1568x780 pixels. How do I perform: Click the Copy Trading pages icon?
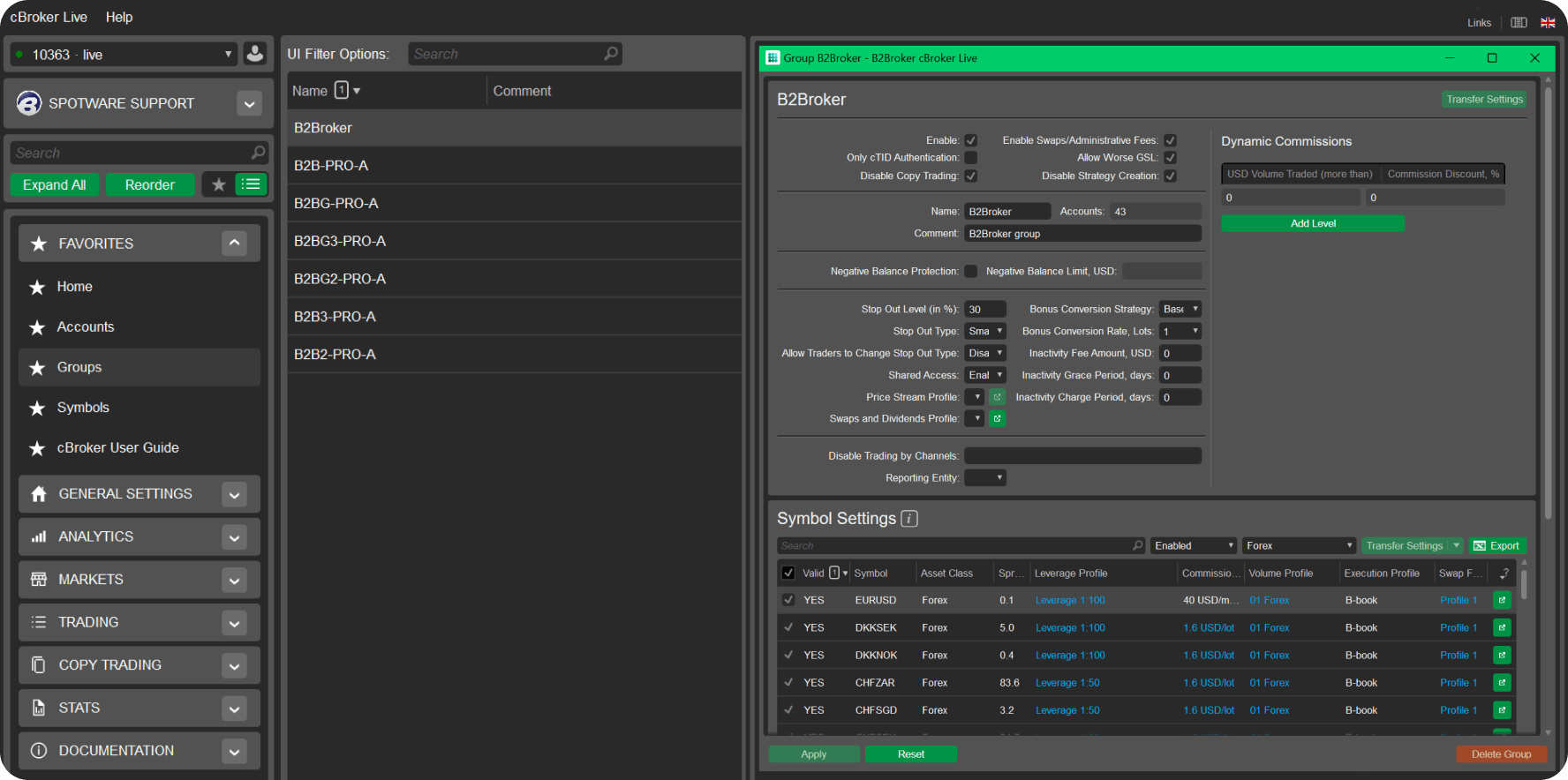(39, 665)
